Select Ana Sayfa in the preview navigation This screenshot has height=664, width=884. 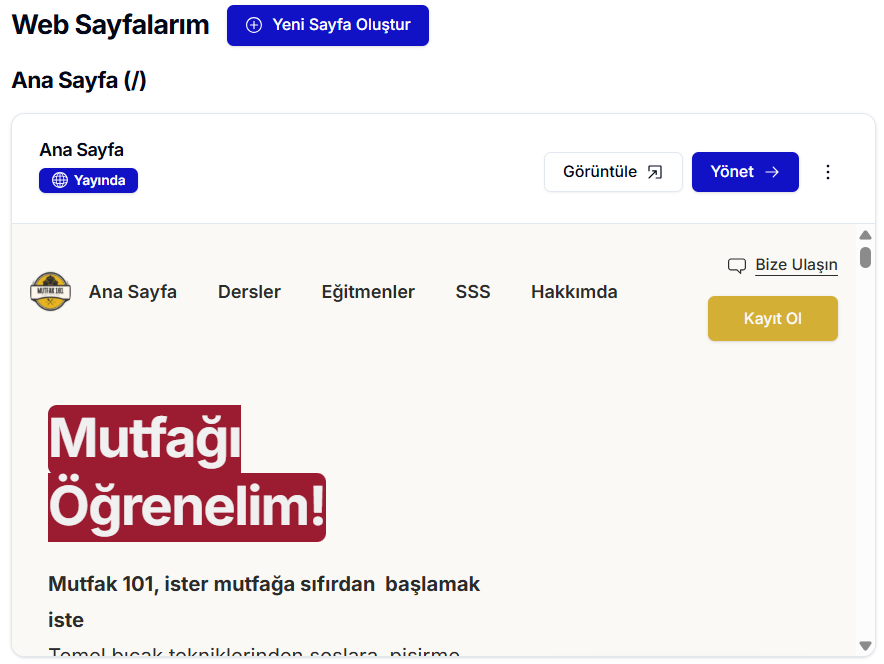coord(133,292)
